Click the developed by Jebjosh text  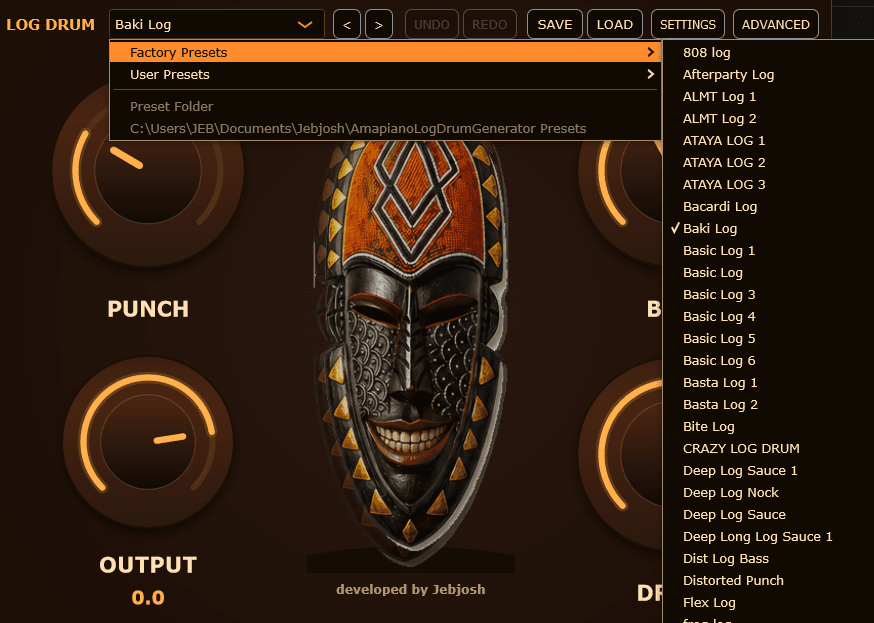click(x=411, y=590)
